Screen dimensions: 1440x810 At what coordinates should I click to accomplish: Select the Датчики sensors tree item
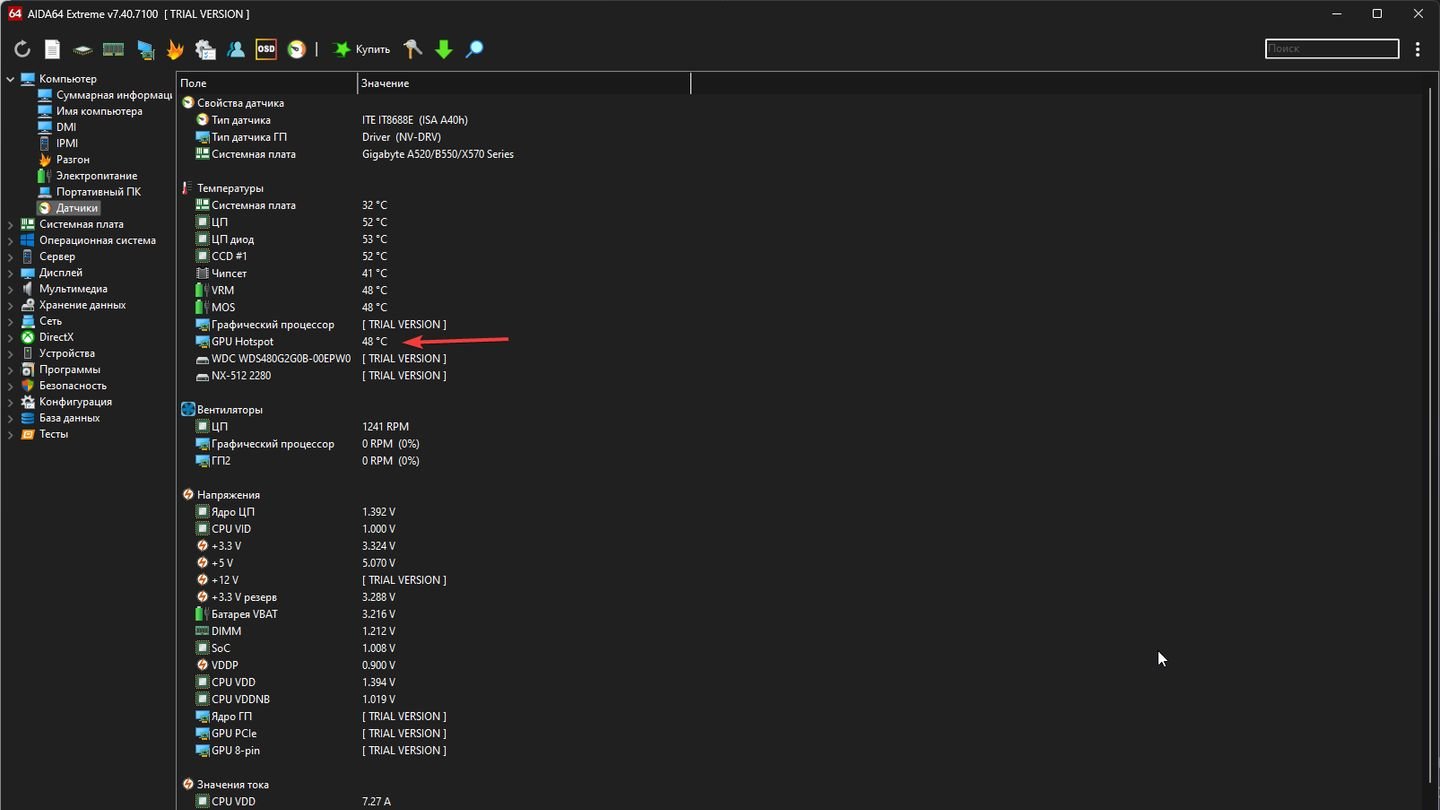pos(68,208)
